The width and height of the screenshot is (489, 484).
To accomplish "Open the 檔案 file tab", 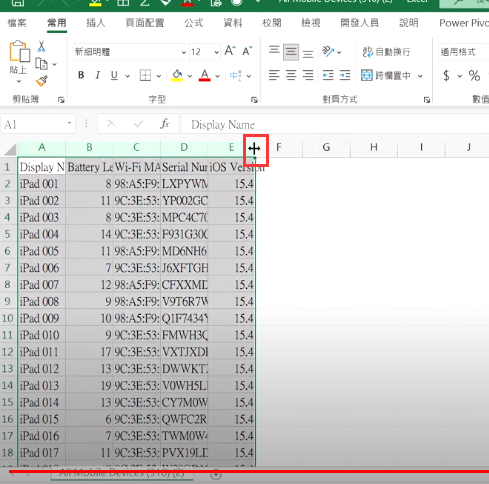I will (17, 23).
